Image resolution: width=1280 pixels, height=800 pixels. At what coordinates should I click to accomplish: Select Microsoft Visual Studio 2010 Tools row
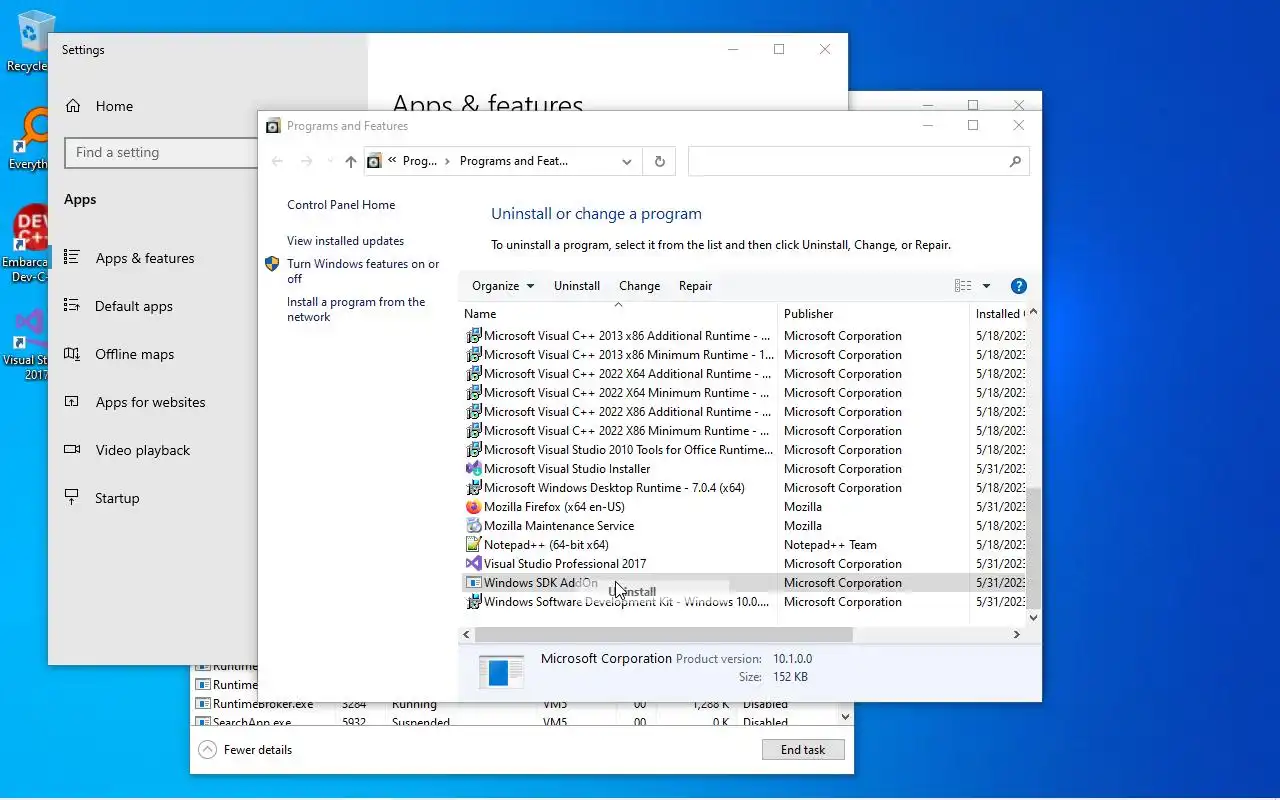point(742,450)
